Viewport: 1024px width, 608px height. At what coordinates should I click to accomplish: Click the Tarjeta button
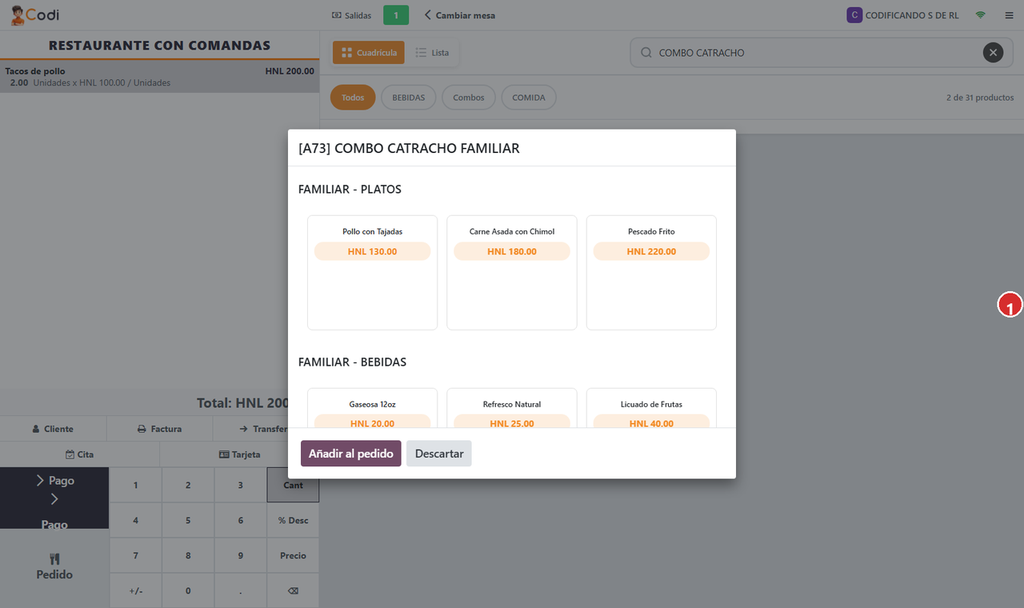(x=240, y=455)
